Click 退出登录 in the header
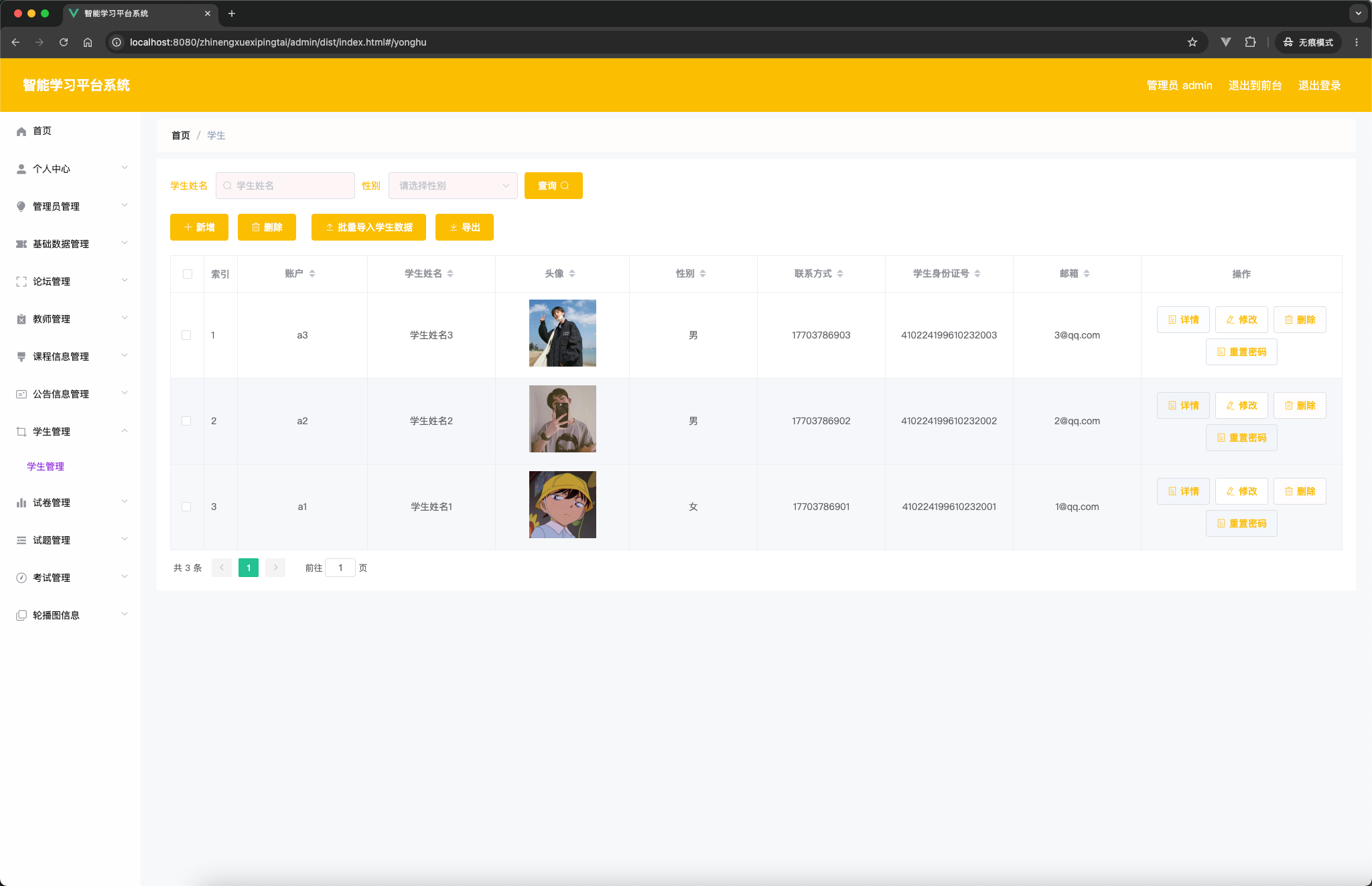This screenshot has width=1372, height=886. (x=1319, y=85)
